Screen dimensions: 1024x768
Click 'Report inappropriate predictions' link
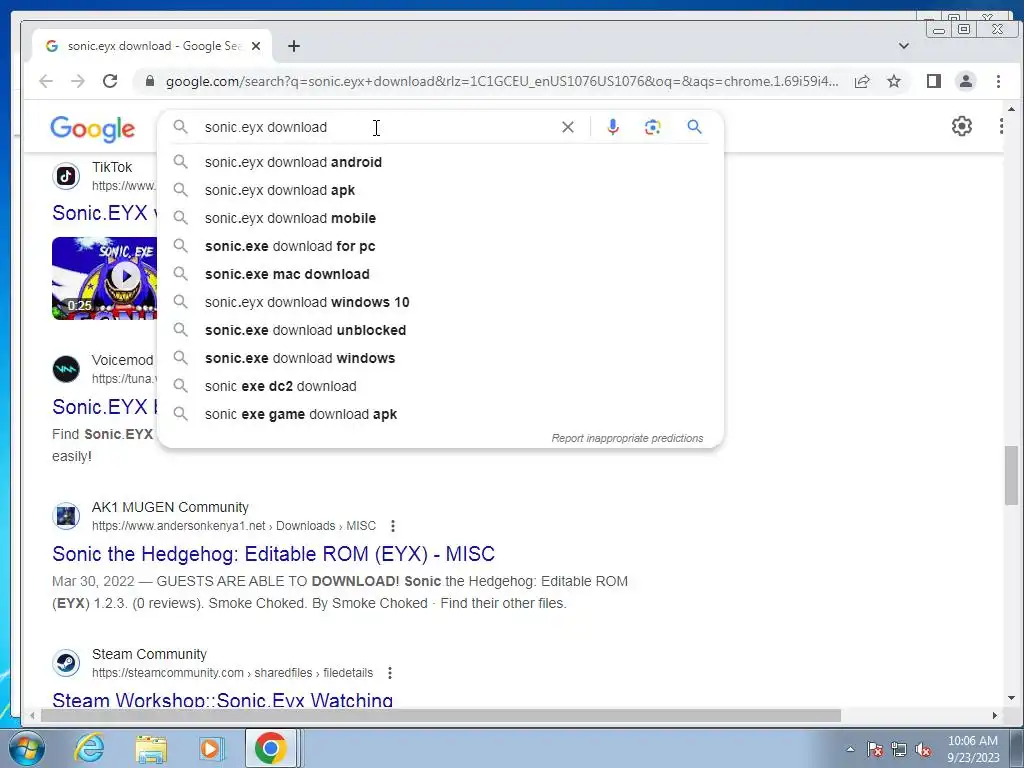pyautogui.click(x=627, y=438)
